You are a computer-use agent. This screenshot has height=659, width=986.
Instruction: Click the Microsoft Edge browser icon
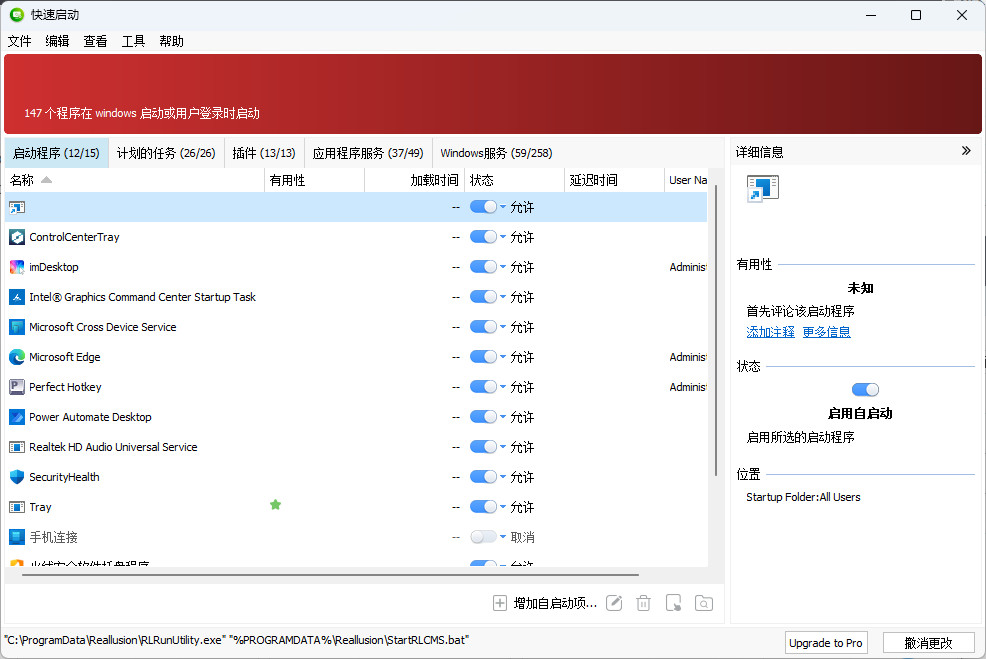[x=17, y=357]
